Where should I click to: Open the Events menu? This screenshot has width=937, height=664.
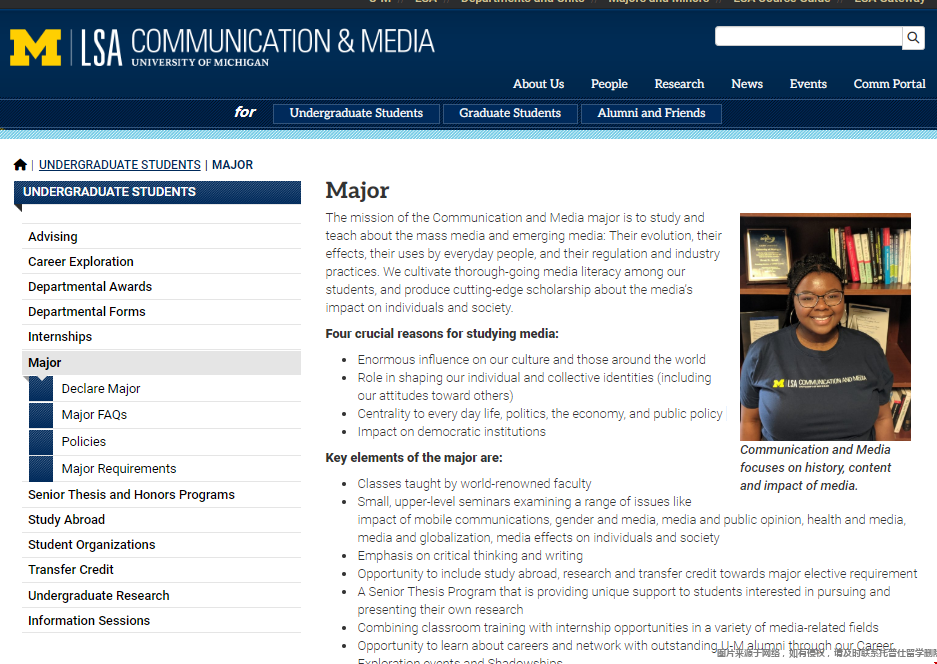(x=808, y=84)
